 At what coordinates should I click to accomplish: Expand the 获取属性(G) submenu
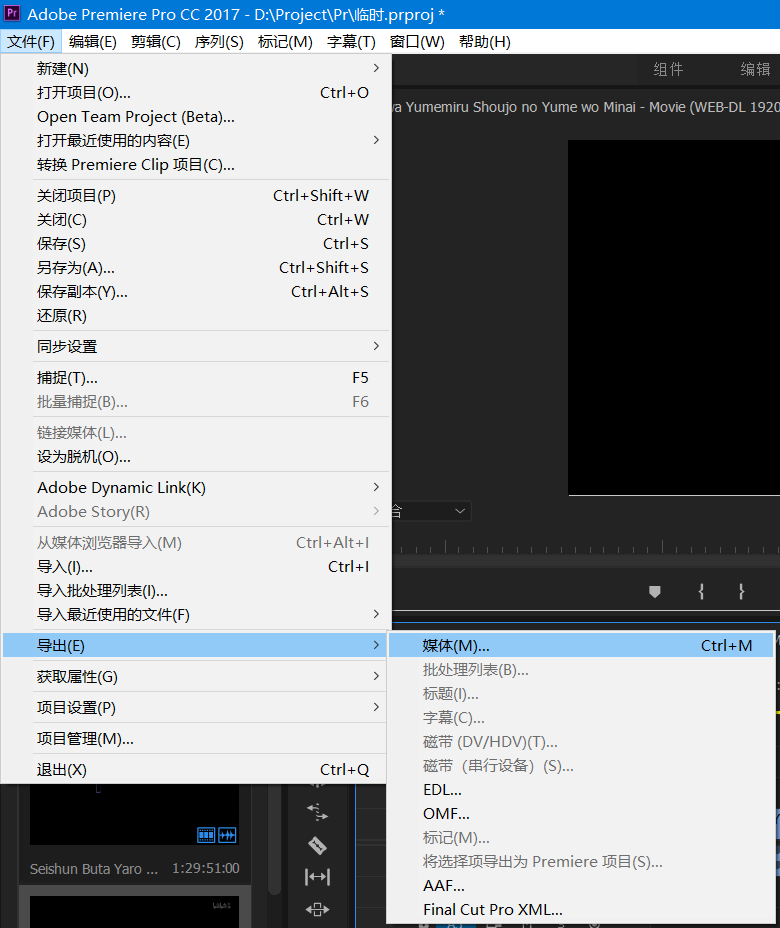[x=195, y=676]
